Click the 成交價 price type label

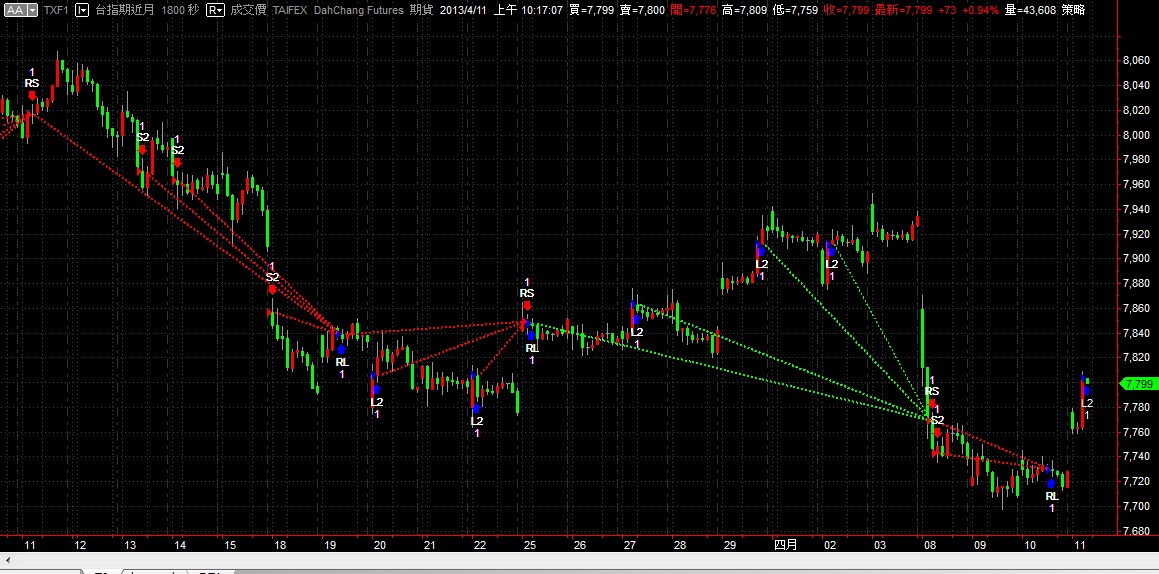pos(248,10)
